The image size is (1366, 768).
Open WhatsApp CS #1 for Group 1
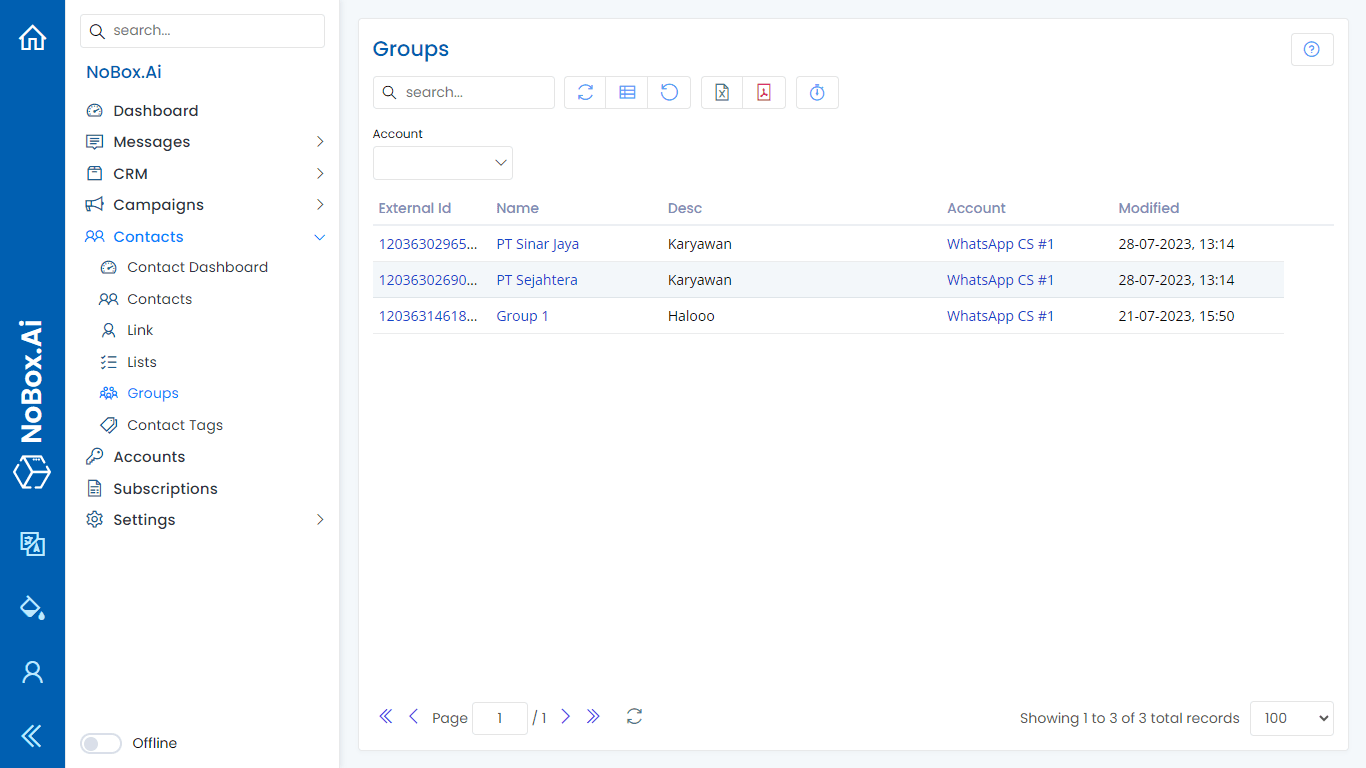pos(1000,315)
